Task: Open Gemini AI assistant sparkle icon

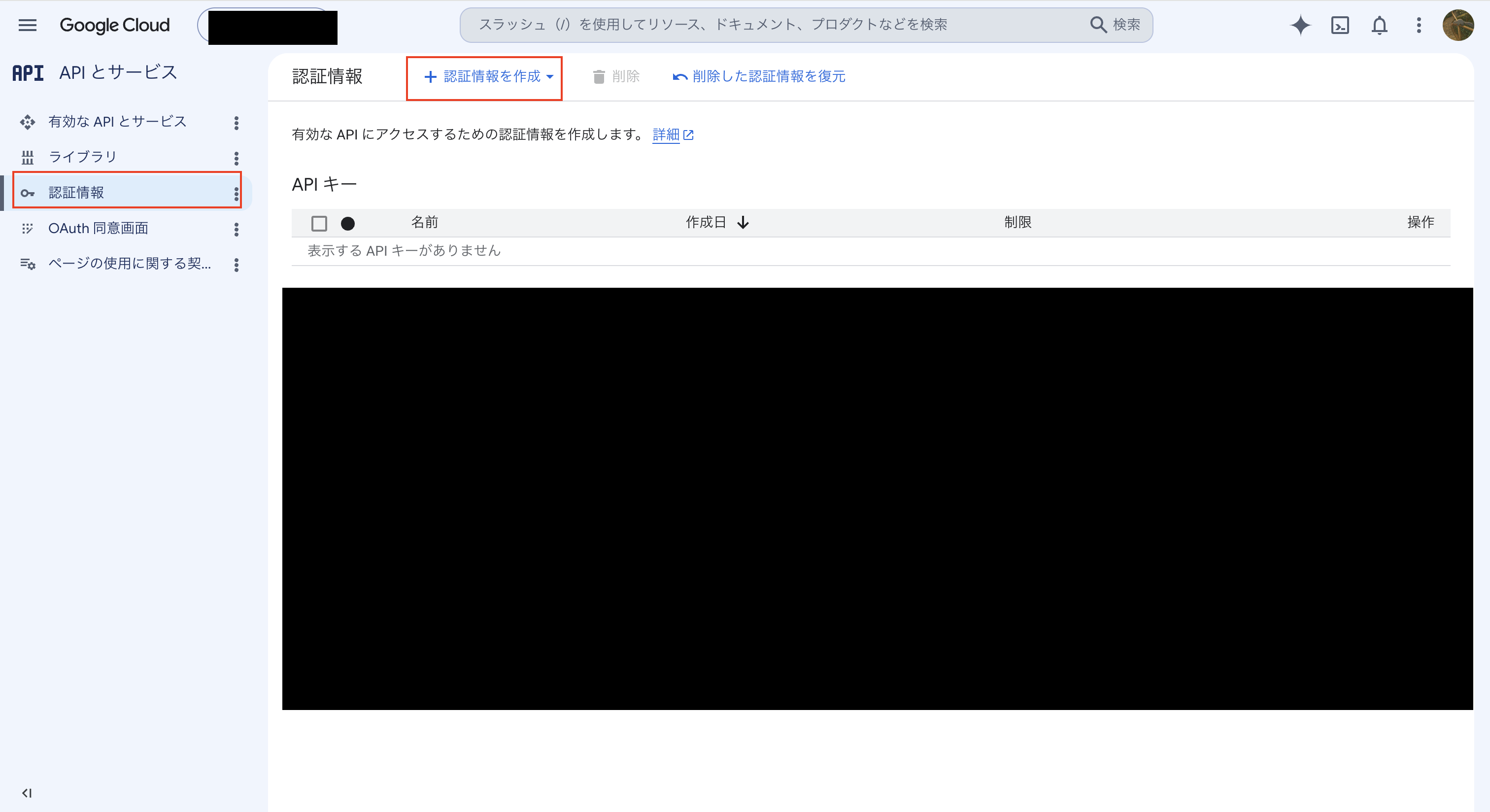Action: pyautogui.click(x=1300, y=25)
